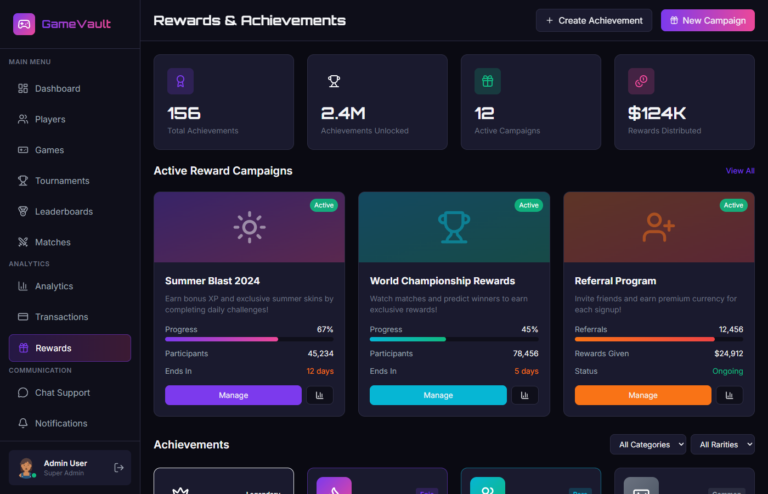Click the Total Achievements ribbon icon
768x494 pixels.
coord(180,81)
